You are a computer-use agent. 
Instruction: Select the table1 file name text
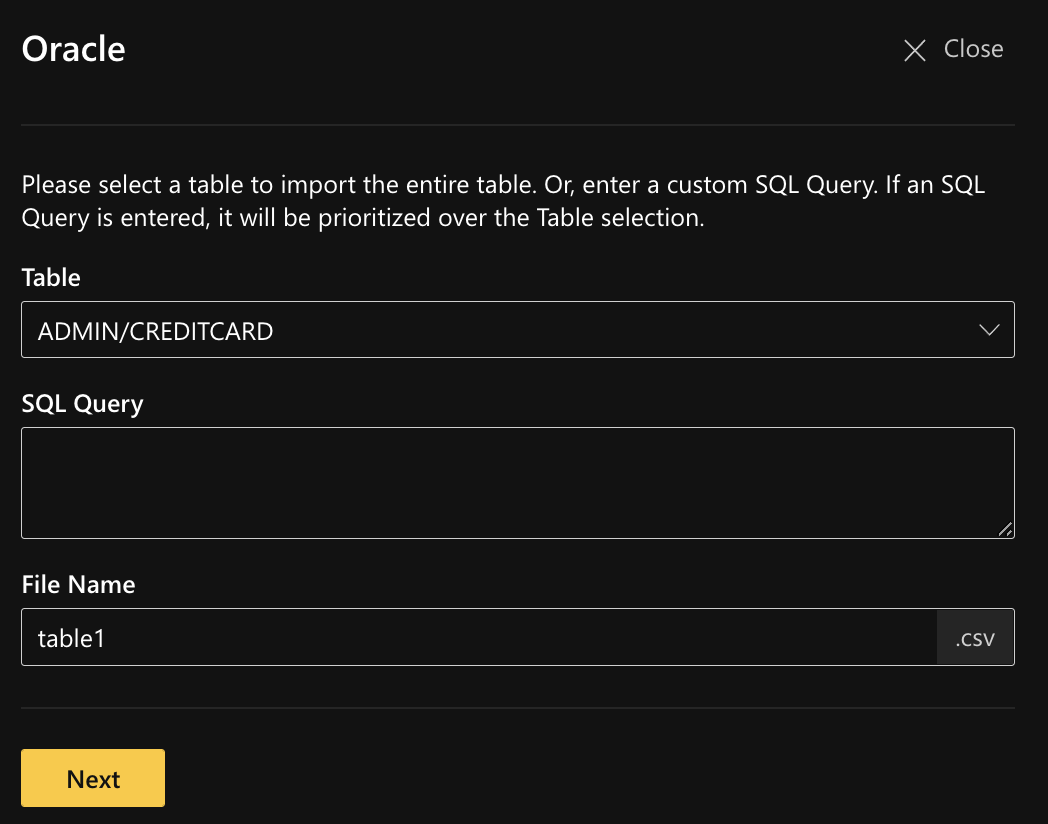[71, 638]
